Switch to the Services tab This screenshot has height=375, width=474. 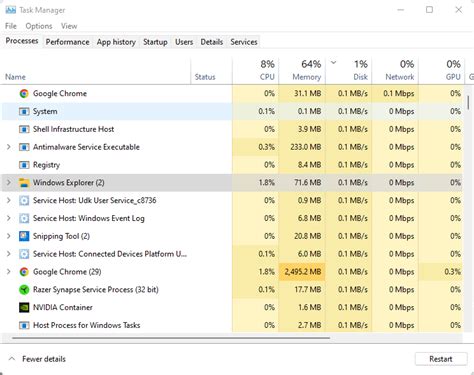[244, 42]
